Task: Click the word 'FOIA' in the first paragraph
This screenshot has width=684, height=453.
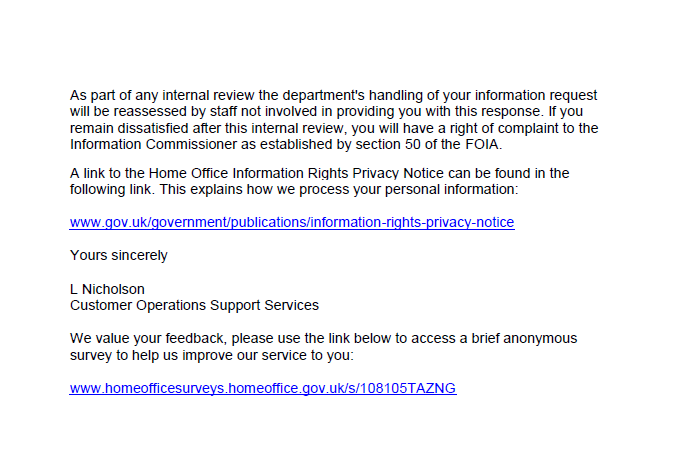Action: click(x=482, y=144)
